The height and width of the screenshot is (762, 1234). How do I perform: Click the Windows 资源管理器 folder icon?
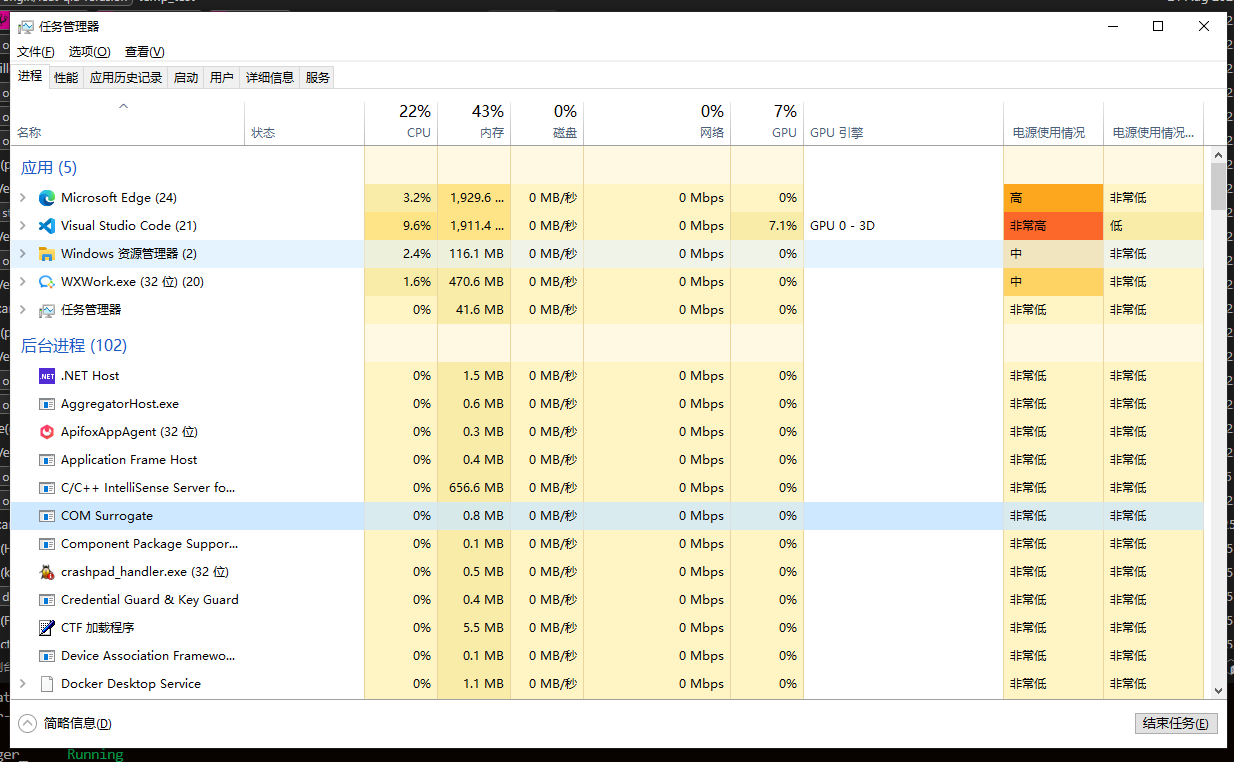coord(46,254)
